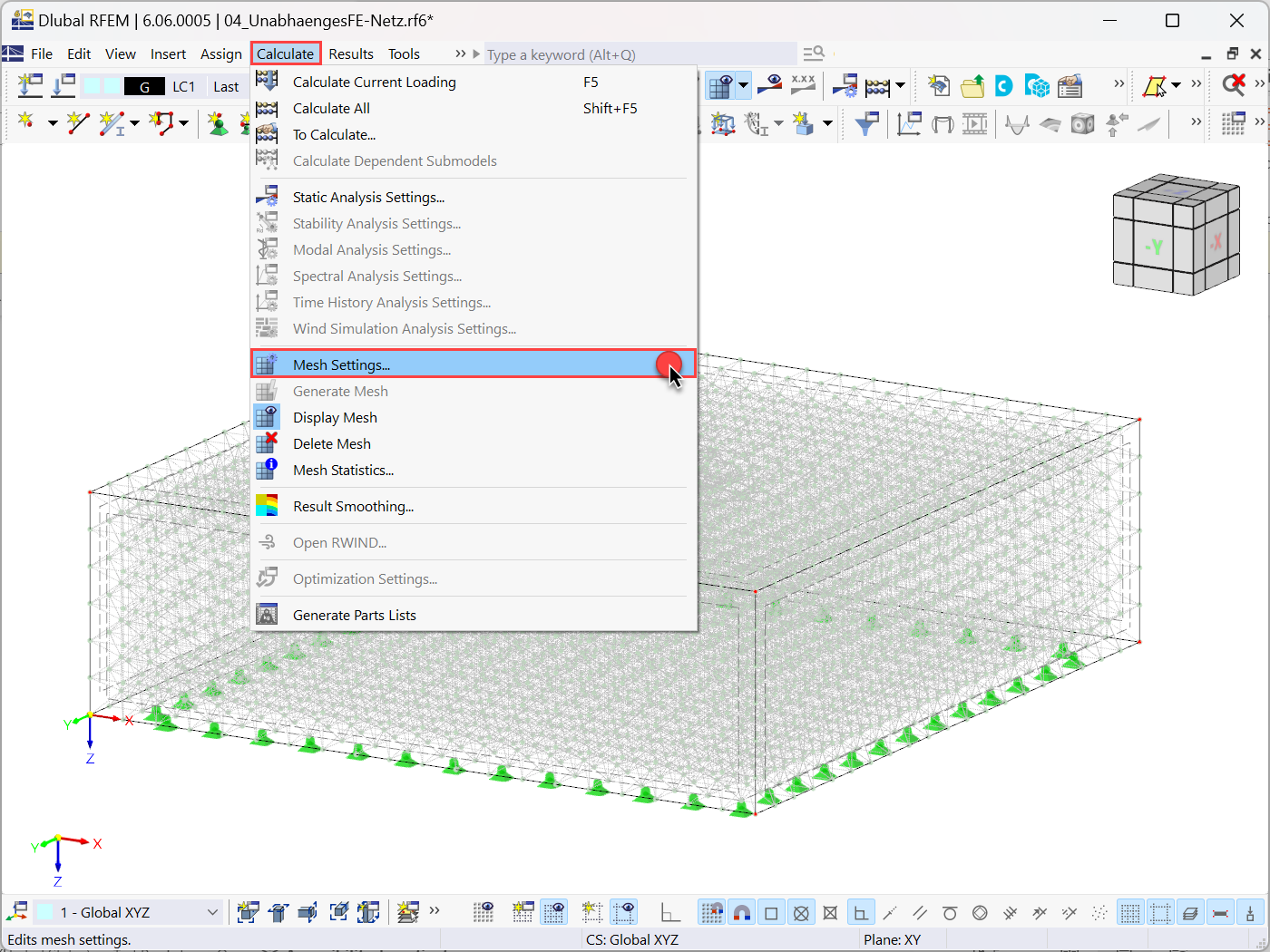Click the Last load step button
This screenshot has width=1270, height=952.
coord(226,86)
